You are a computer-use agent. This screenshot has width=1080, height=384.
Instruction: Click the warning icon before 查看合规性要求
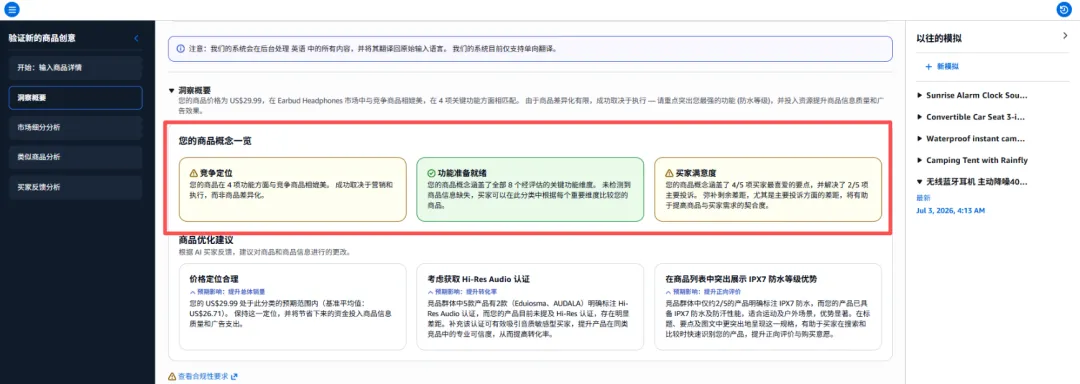coord(172,376)
